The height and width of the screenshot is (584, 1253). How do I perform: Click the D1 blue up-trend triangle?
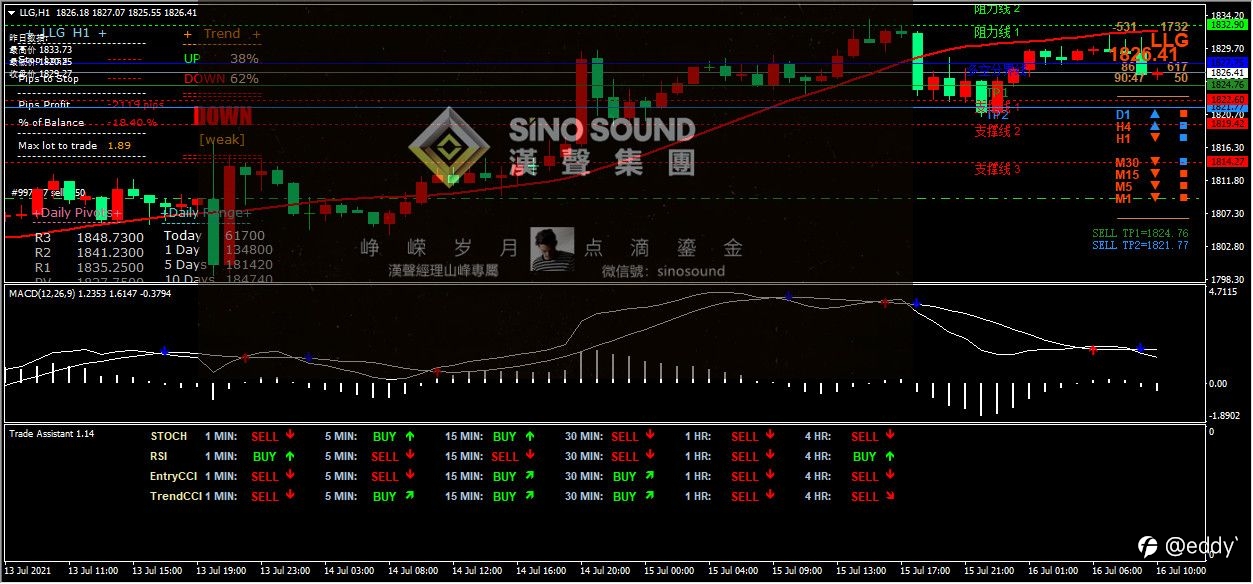point(1155,115)
